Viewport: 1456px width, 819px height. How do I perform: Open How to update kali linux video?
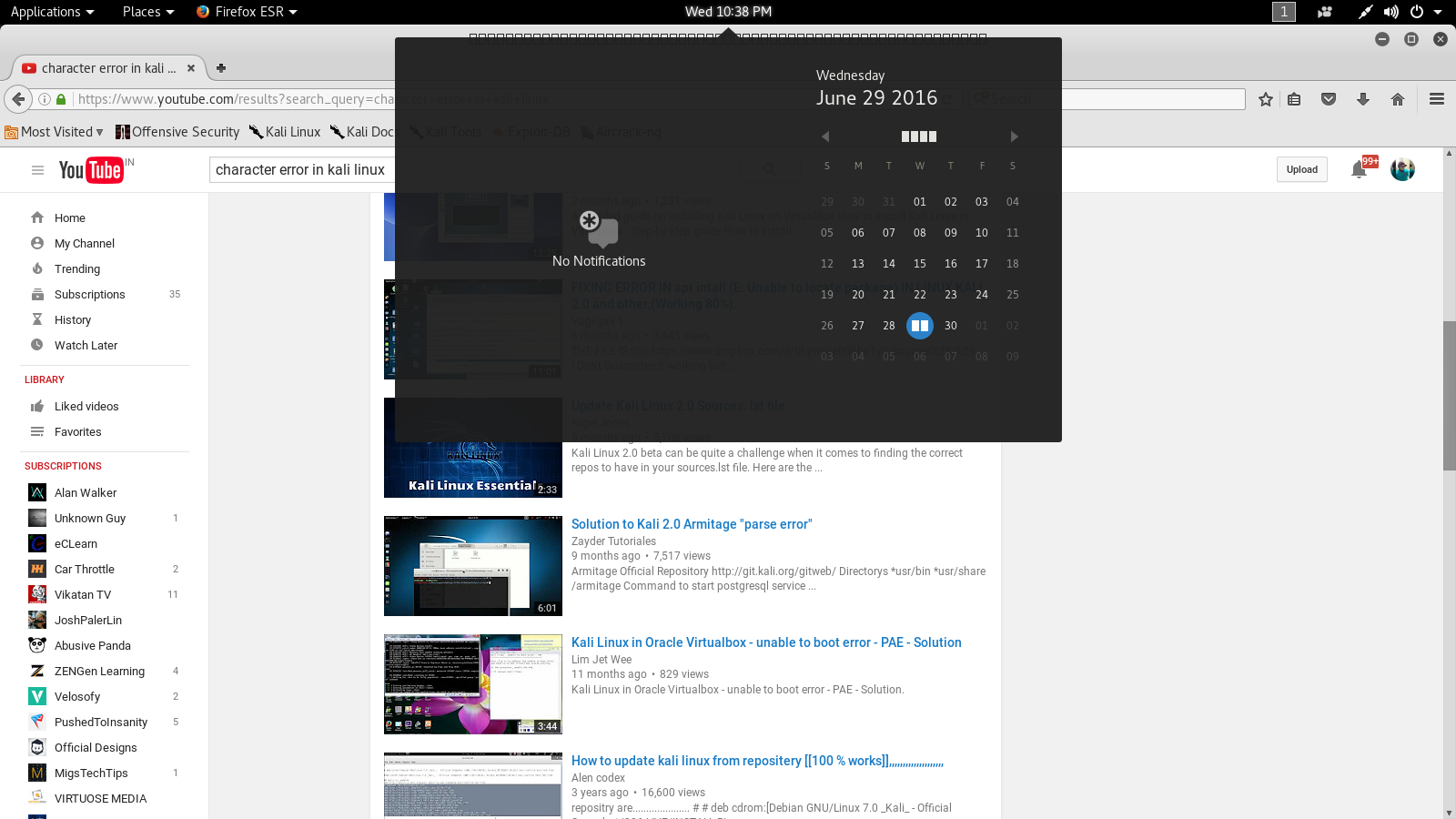[x=757, y=761]
